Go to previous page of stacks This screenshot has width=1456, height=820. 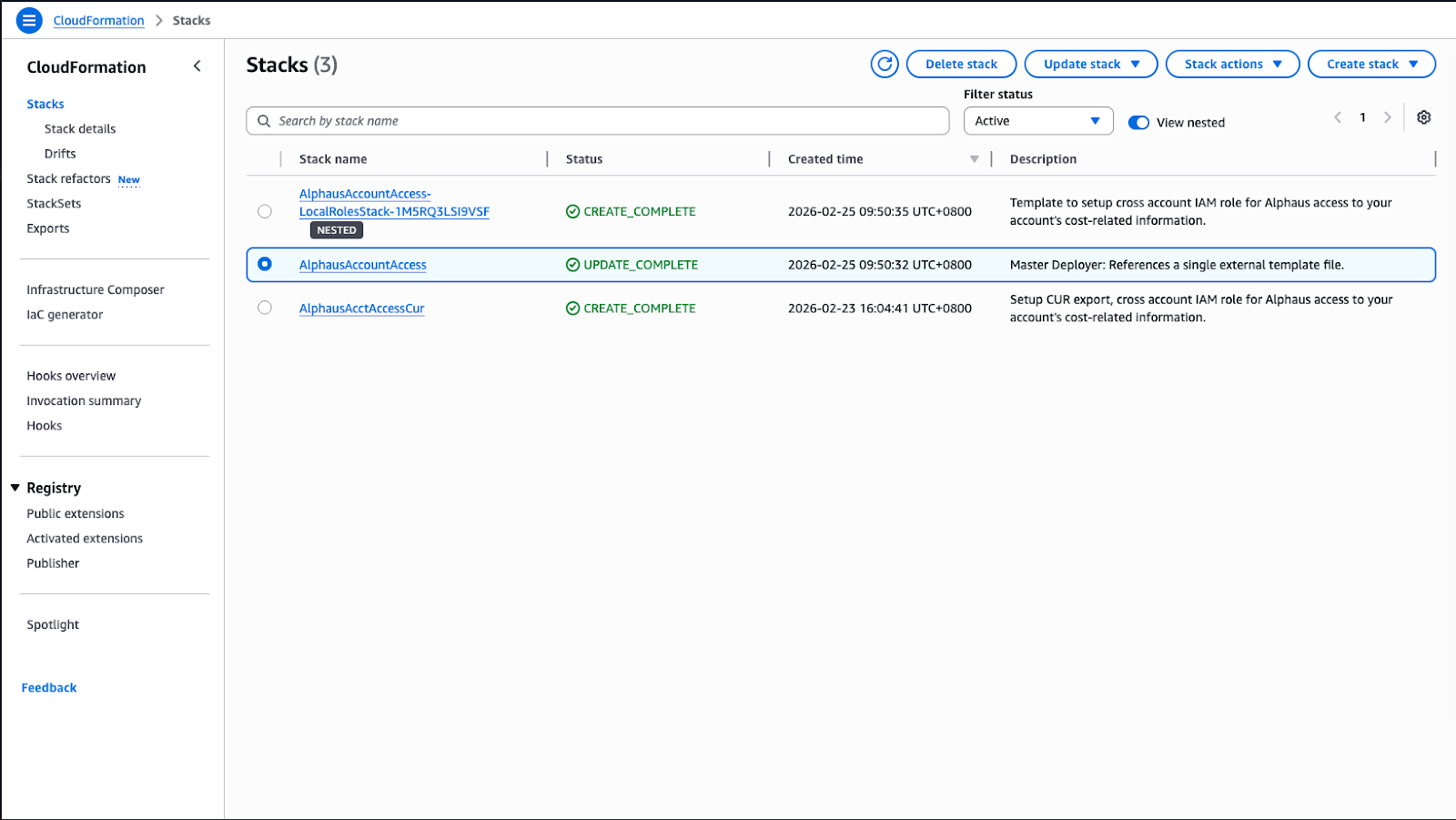1338,117
